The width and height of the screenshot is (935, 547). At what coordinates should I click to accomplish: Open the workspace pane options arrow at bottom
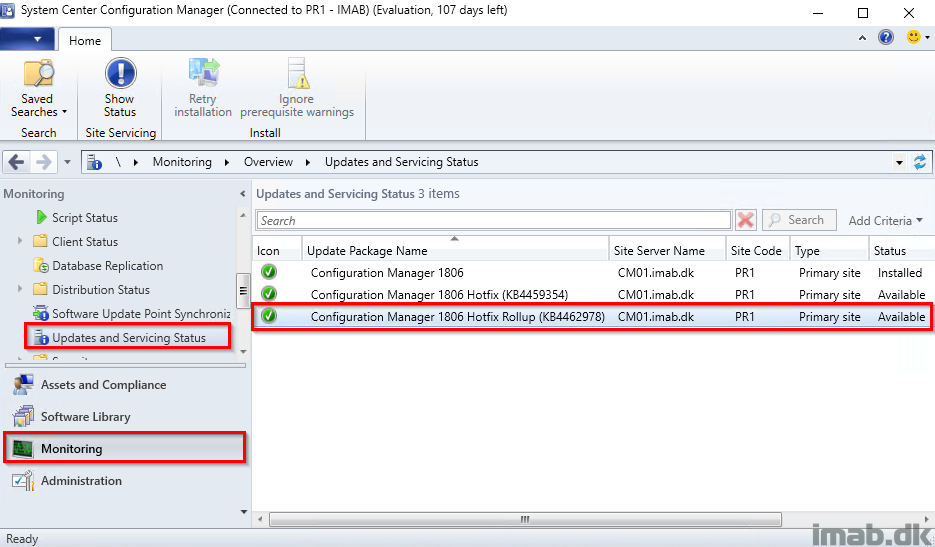pyautogui.click(x=243, y=512)
